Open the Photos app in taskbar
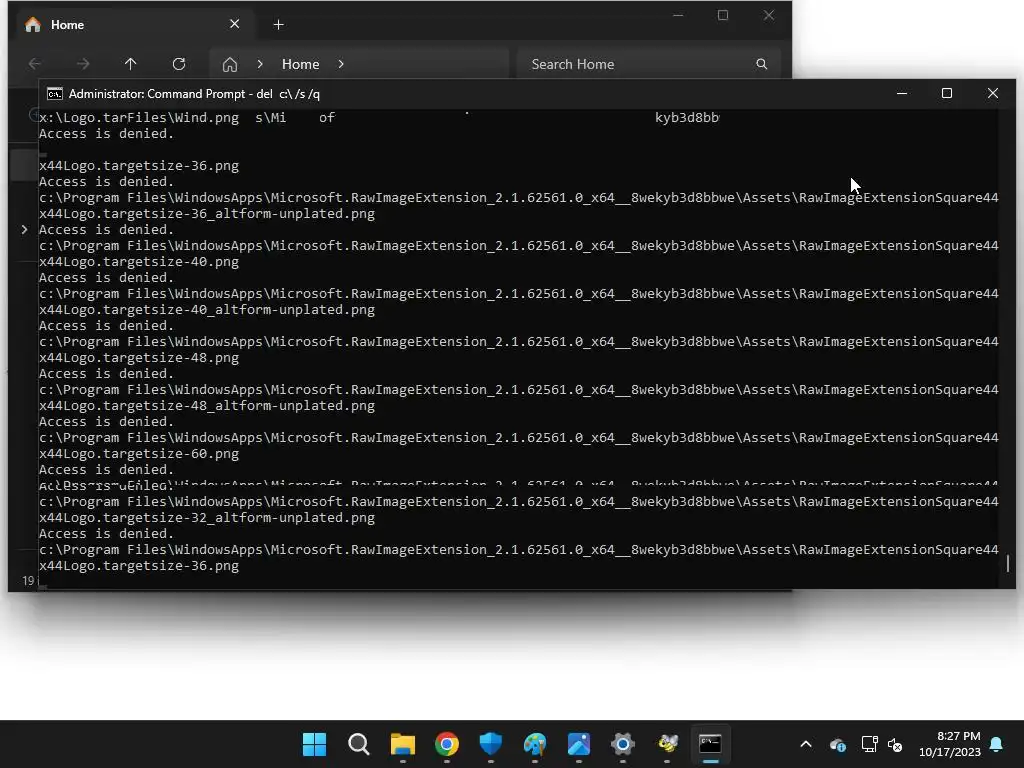 (579, 744)
